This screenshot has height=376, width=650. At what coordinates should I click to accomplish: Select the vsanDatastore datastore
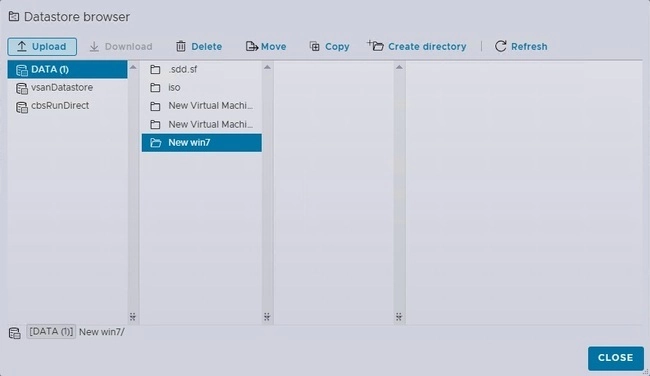tap(67, 87)
